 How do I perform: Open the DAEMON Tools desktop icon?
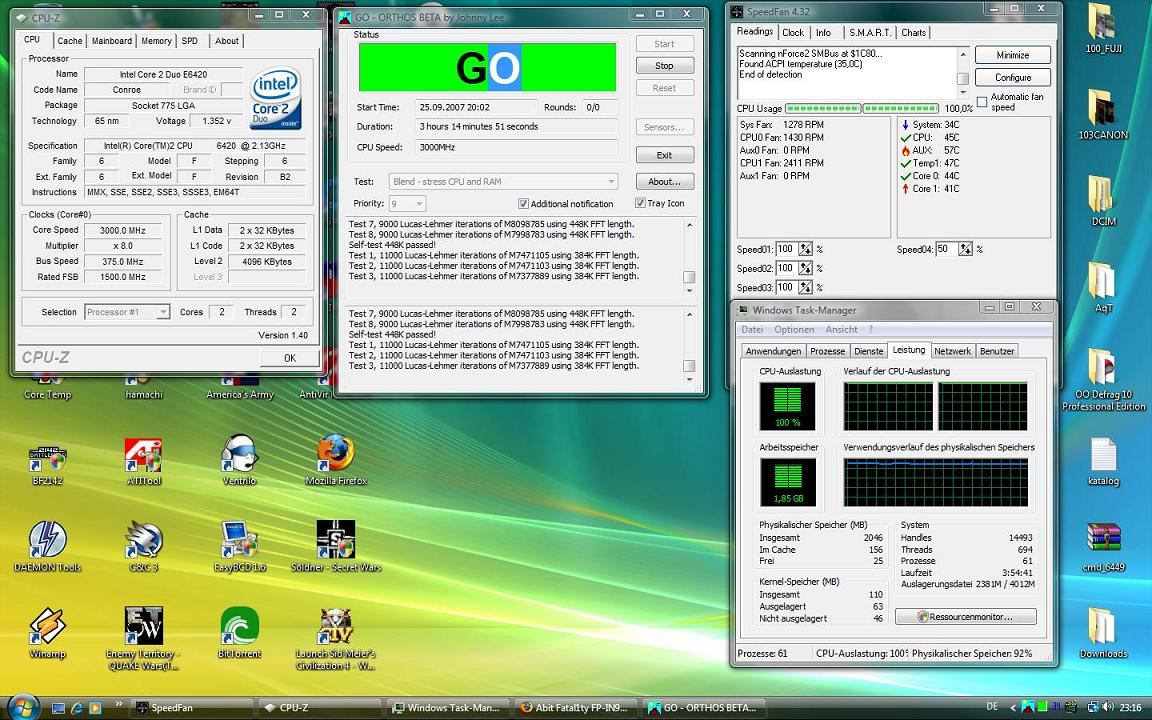(47, 541)
